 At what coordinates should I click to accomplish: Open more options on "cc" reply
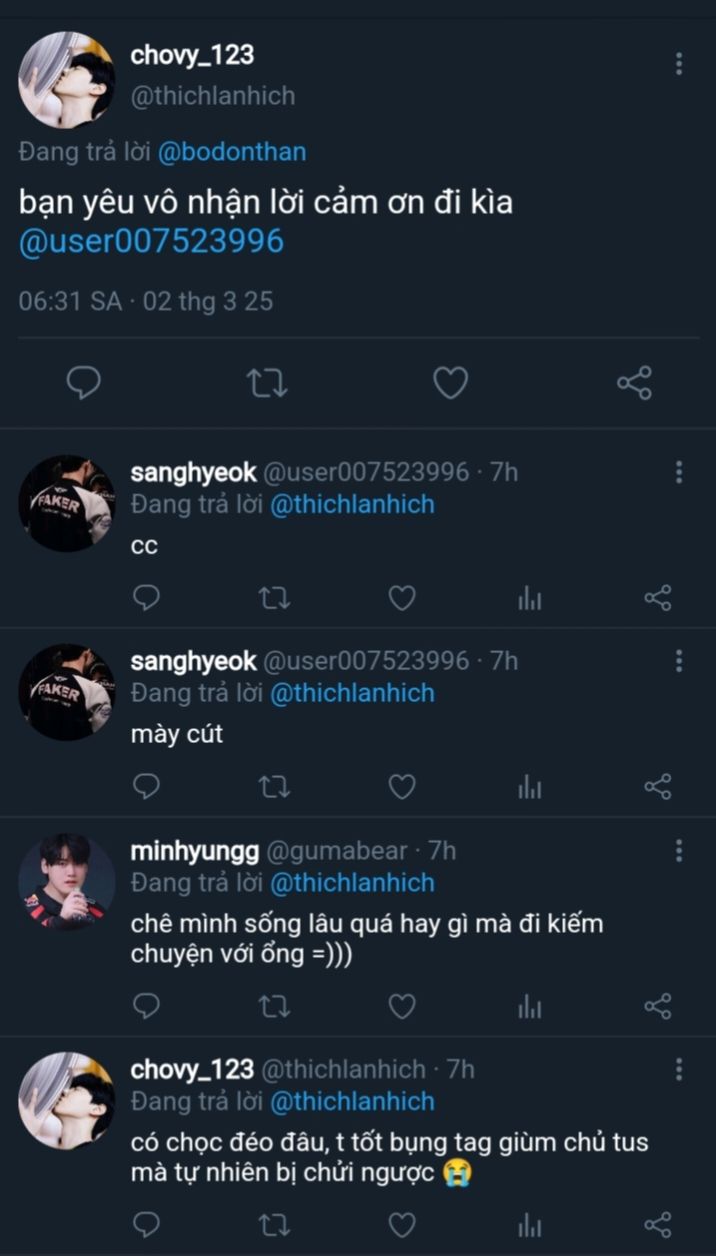click(679, 472)
